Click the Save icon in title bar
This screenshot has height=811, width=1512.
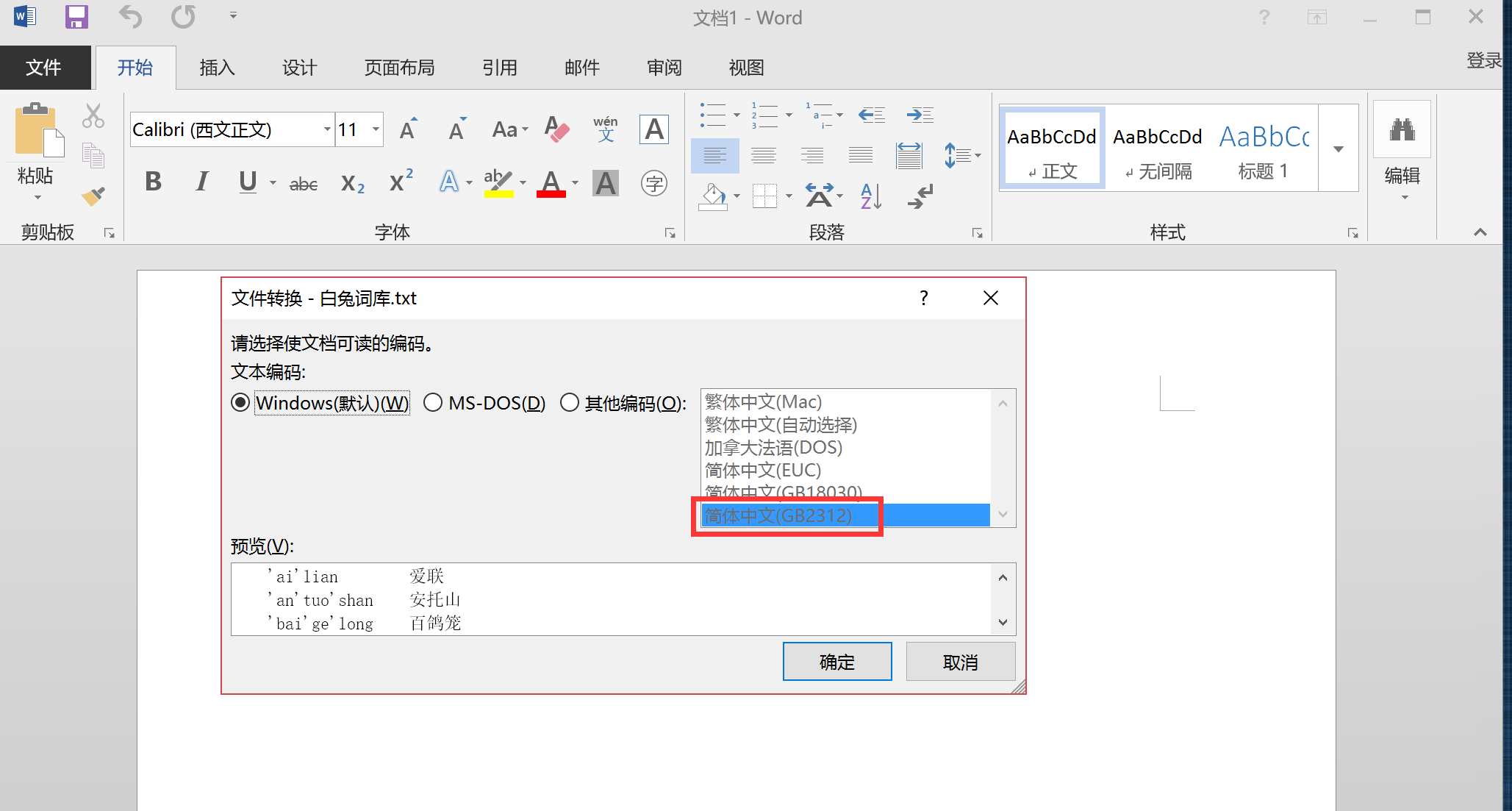pyautogui.click(x=76, y=17)
